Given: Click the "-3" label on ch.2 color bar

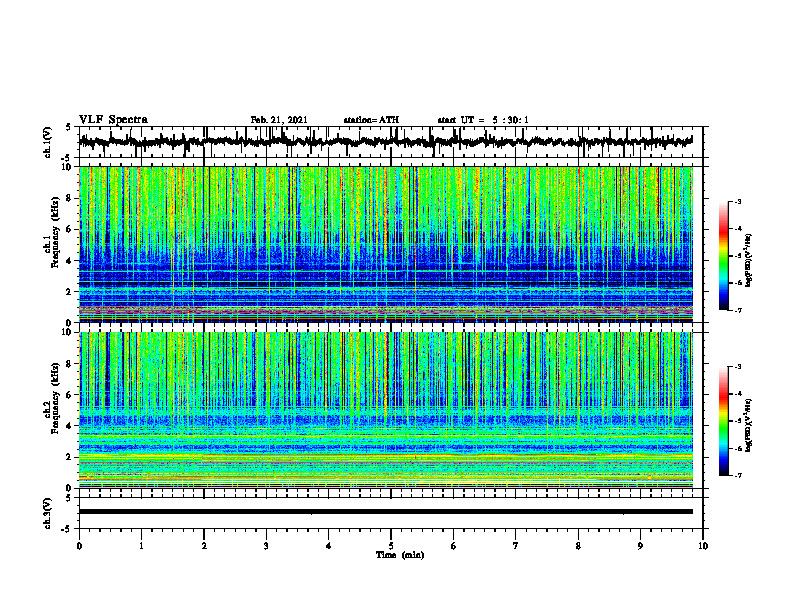Looking at the screenshot, I should pos(737,367).
